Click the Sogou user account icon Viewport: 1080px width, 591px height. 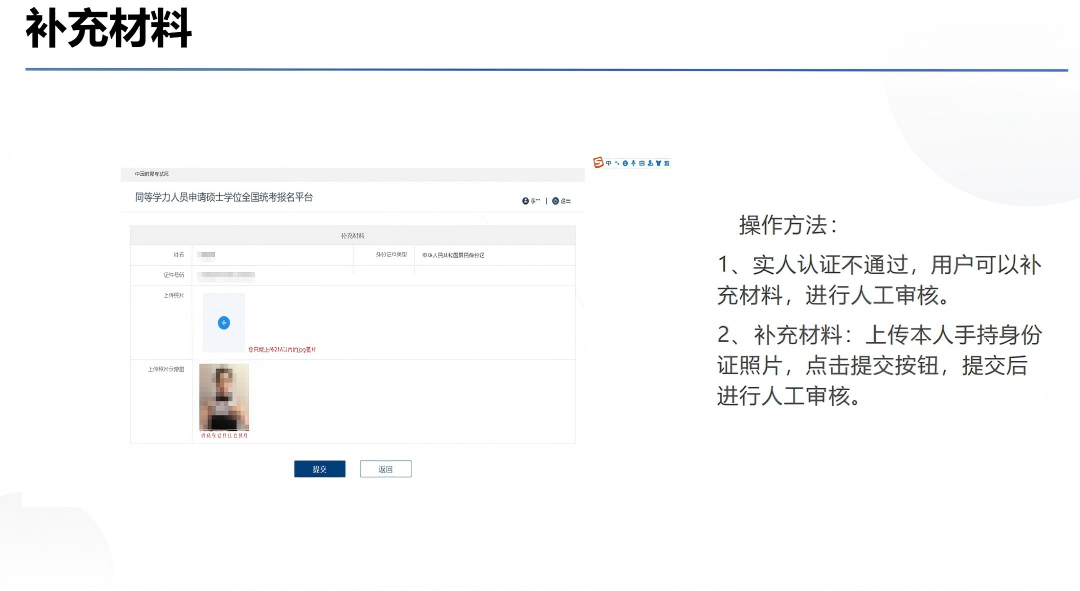(650, 162)
